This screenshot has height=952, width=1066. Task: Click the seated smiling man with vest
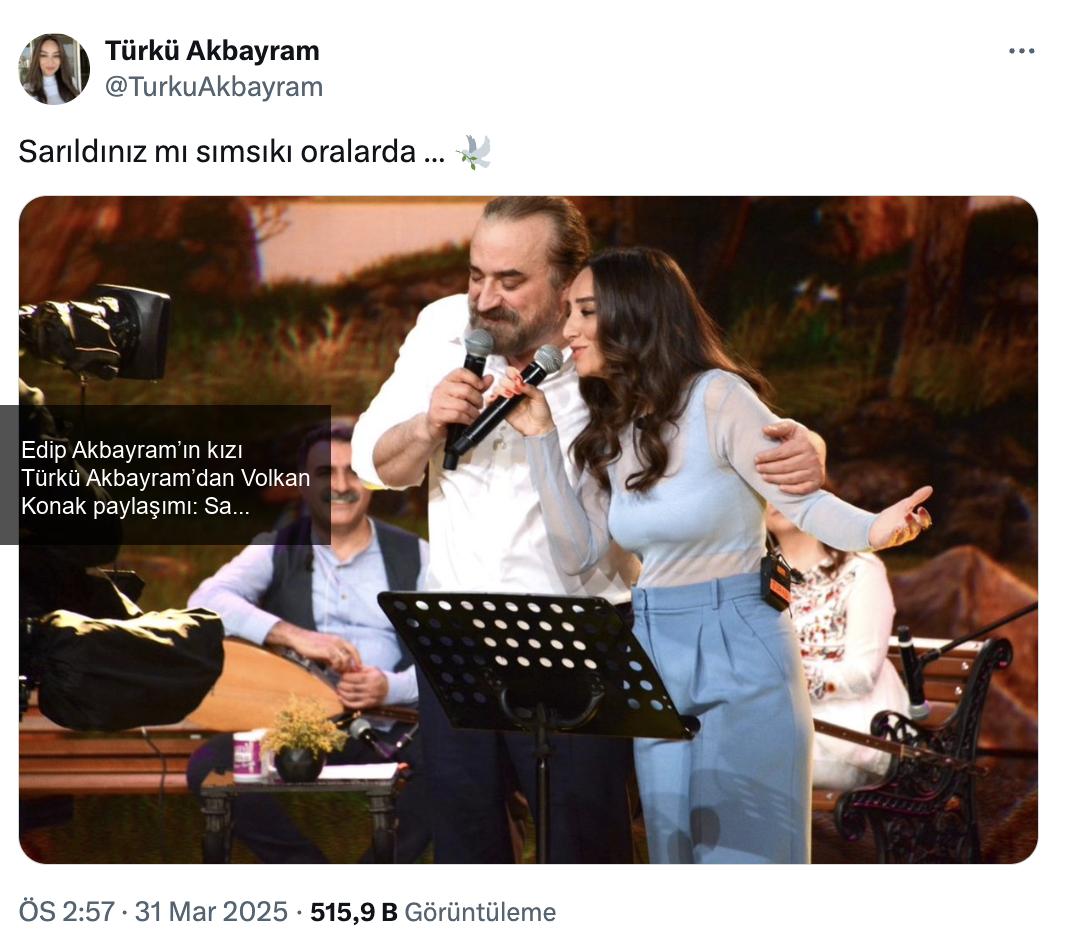pyautogui.click(x=320, y=585)
